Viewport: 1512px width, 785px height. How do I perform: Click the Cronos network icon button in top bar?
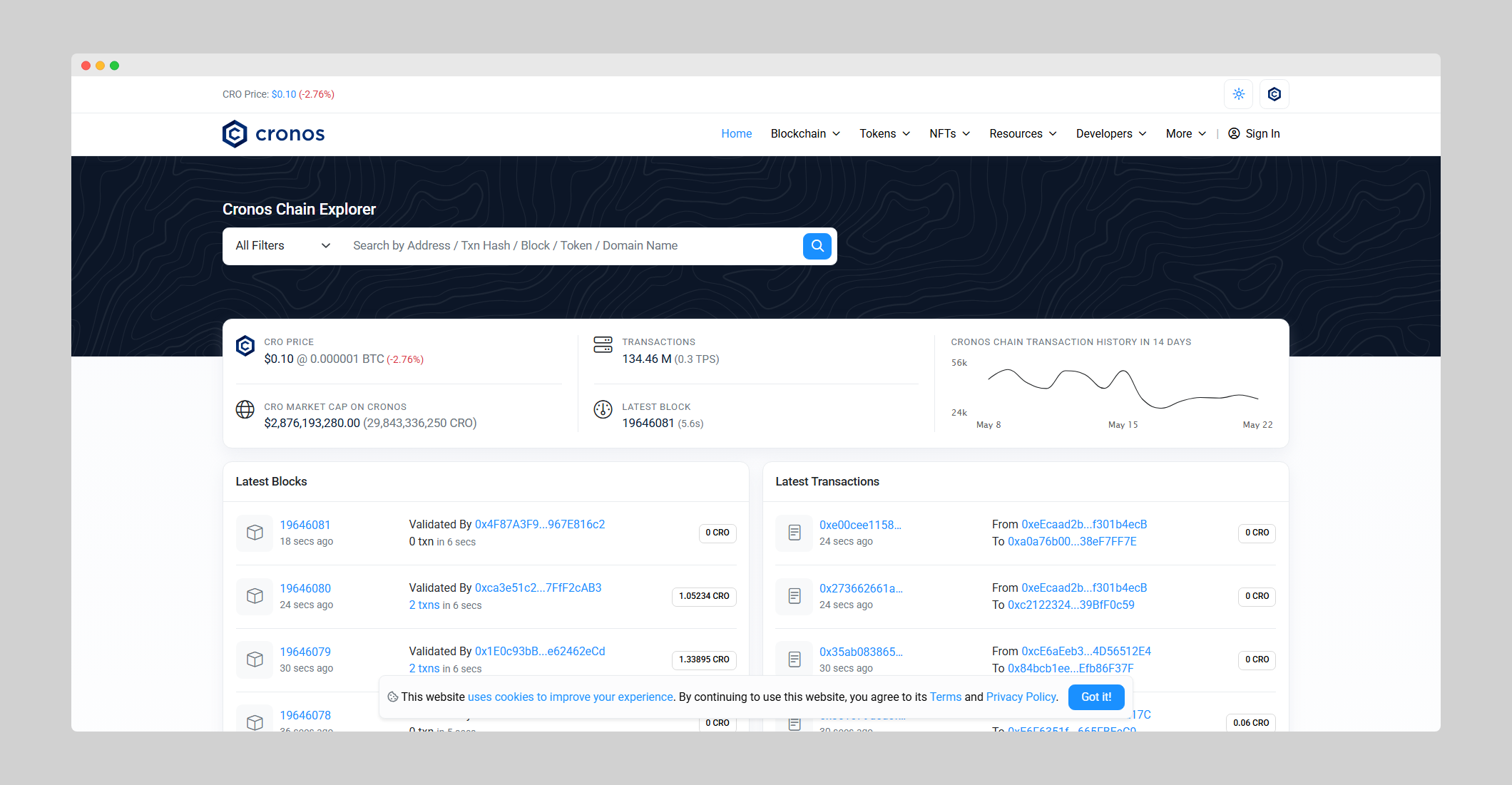[1275, 94]
